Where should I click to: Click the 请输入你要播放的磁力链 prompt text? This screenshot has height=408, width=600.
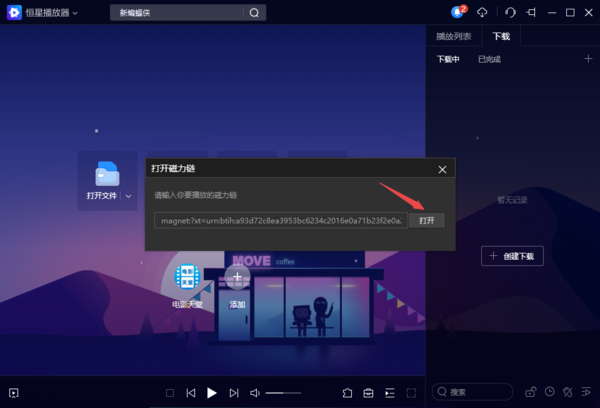click(x=196, y=195)
